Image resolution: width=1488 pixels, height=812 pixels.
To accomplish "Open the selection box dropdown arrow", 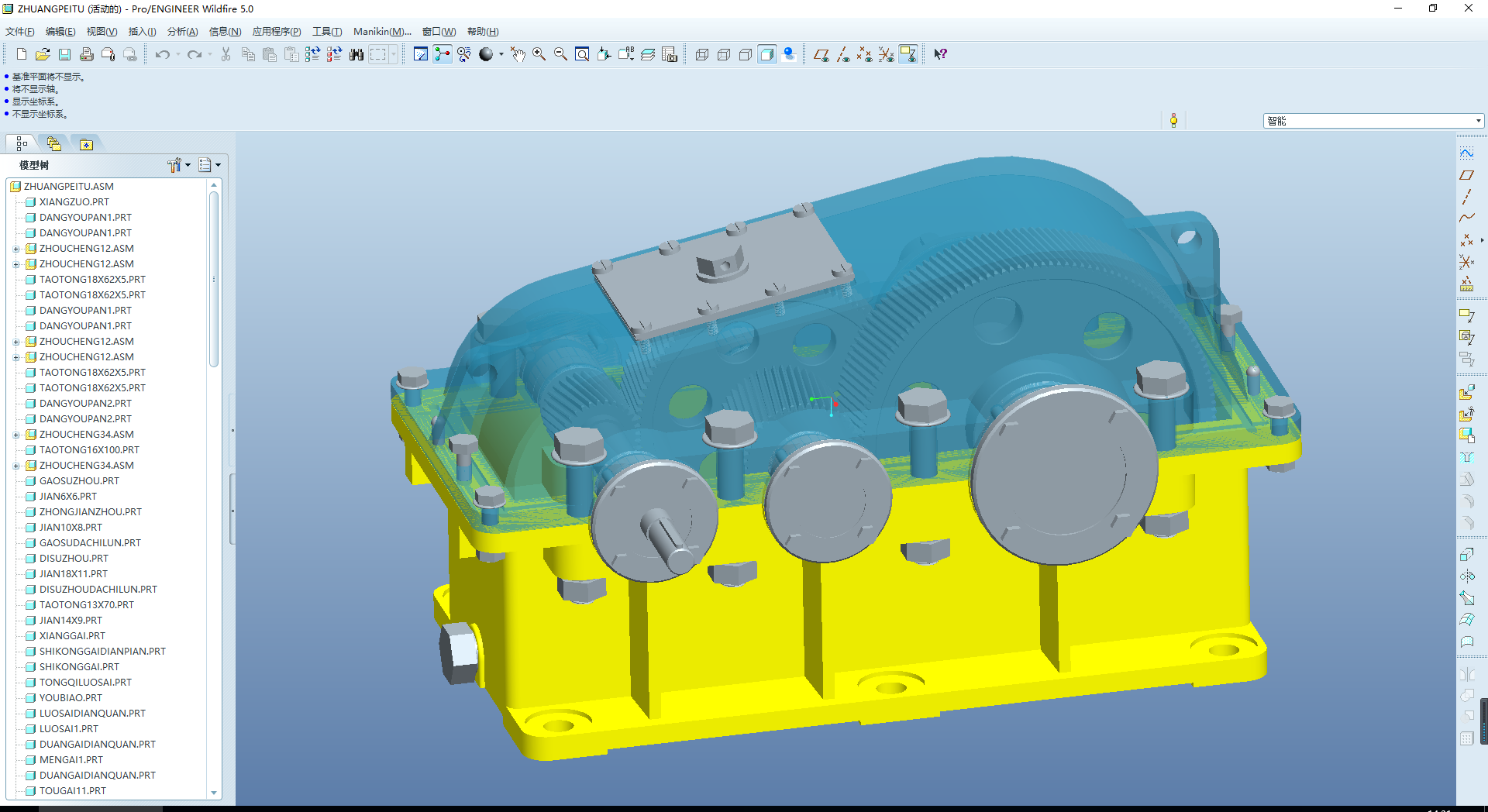I will 394,54.
